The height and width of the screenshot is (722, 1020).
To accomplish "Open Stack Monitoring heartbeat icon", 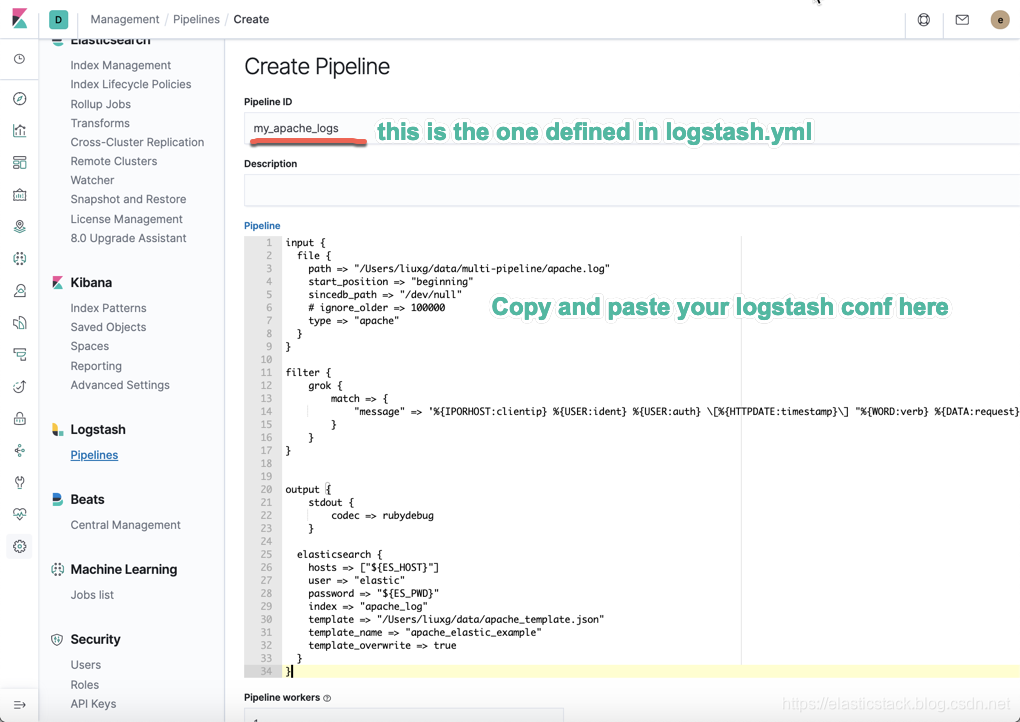I will coord(20,514).
